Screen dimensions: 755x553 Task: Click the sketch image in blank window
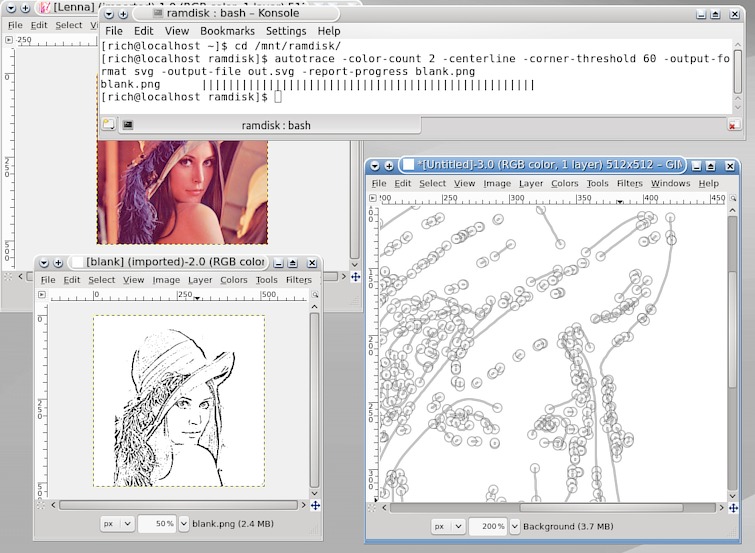point(179,401)
